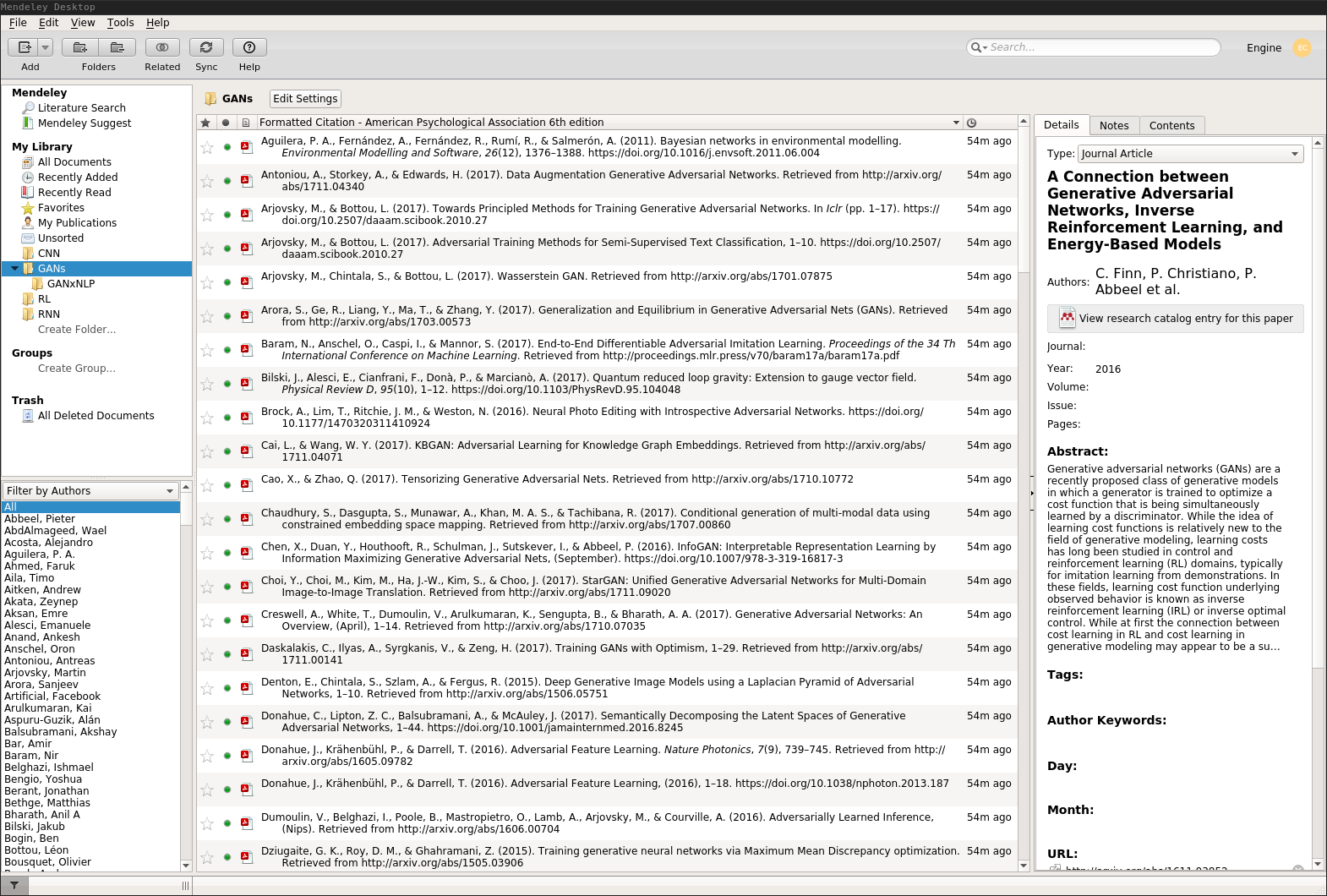The image size is (1327, 896).
Task: Click the details panel collapse handle
Action: (1032, 493)
